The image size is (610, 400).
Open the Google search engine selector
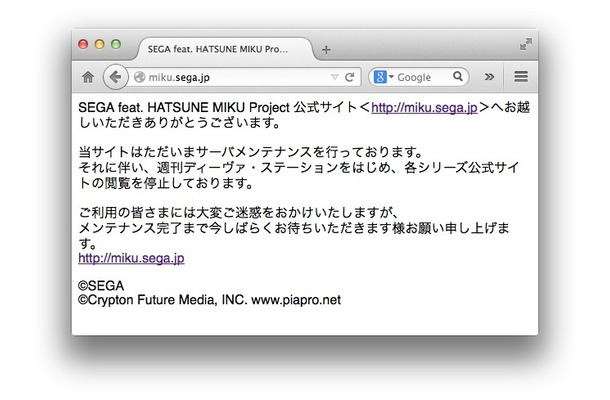click(x=383, y=77)
